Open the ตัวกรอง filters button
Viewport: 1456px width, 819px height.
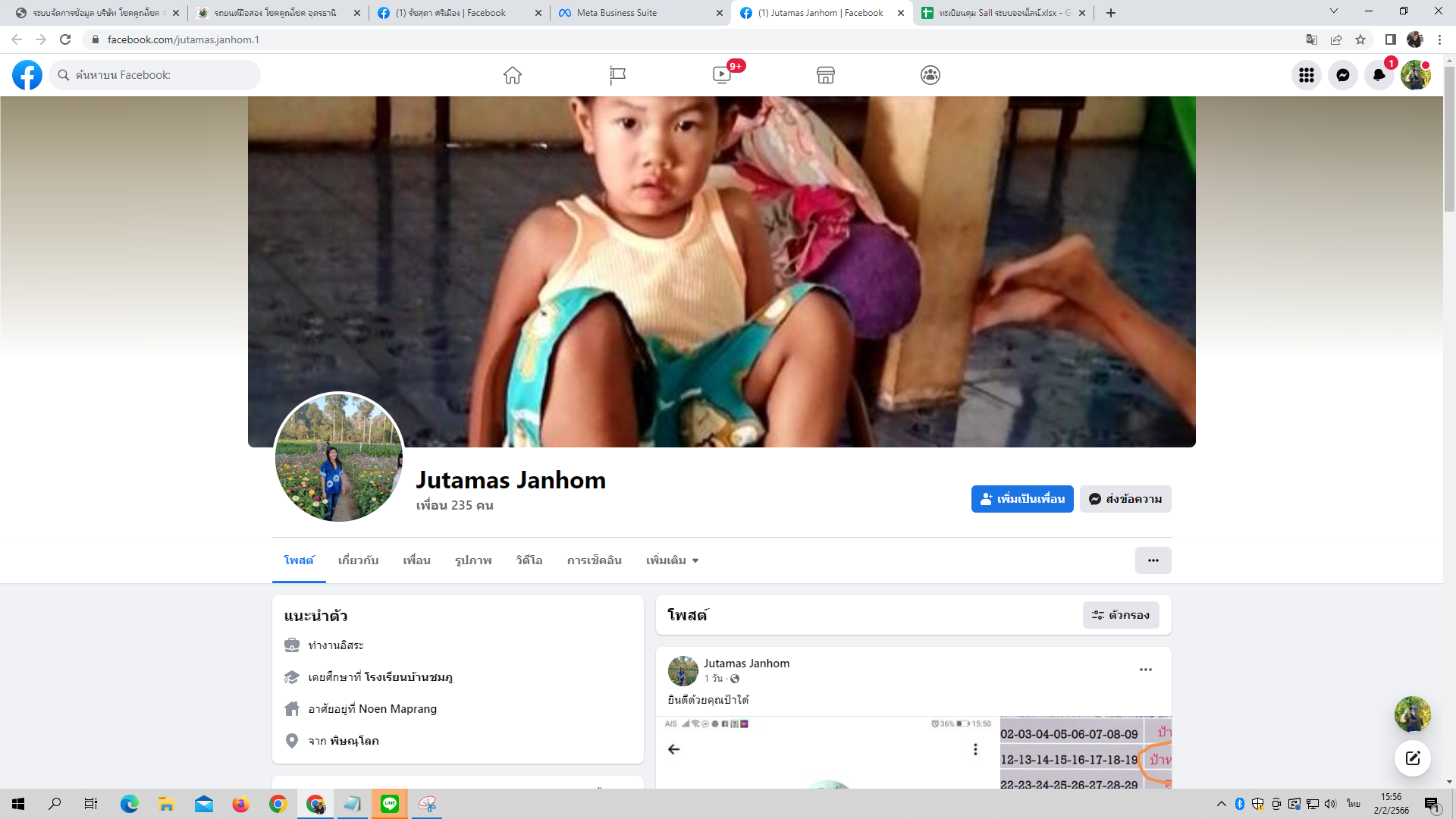[1120, 615]
